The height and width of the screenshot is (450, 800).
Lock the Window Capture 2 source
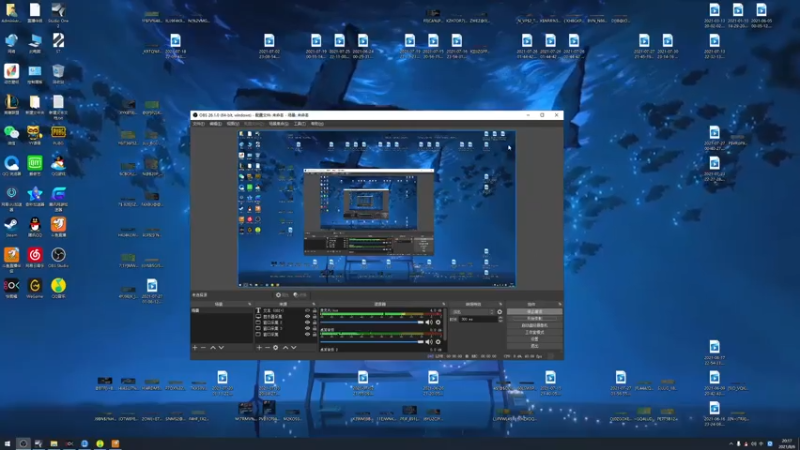point(314,322)
